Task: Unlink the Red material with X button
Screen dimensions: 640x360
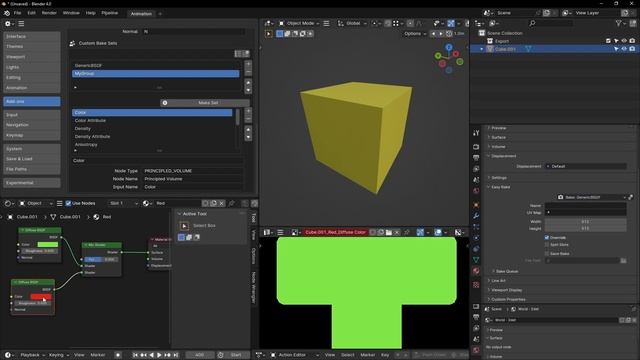Action: click(x=222, y=203)
